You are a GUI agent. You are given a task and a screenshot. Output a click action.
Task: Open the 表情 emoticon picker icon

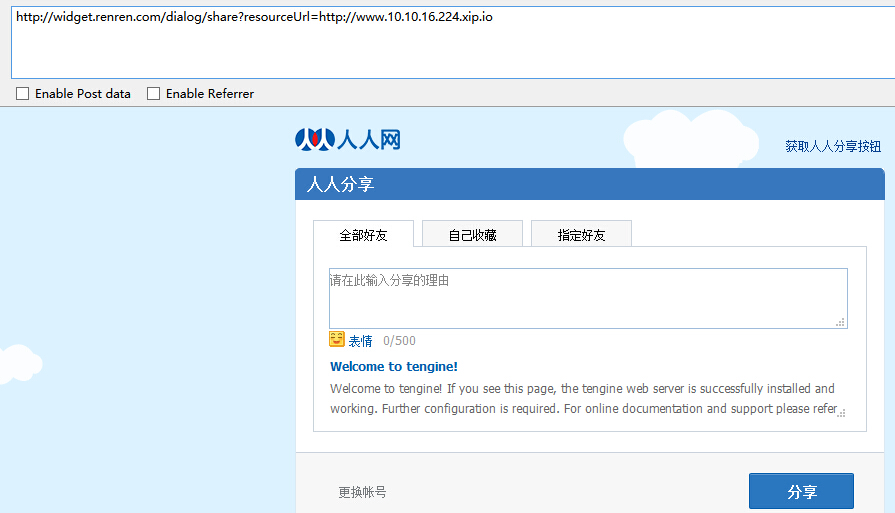[337, 339]
